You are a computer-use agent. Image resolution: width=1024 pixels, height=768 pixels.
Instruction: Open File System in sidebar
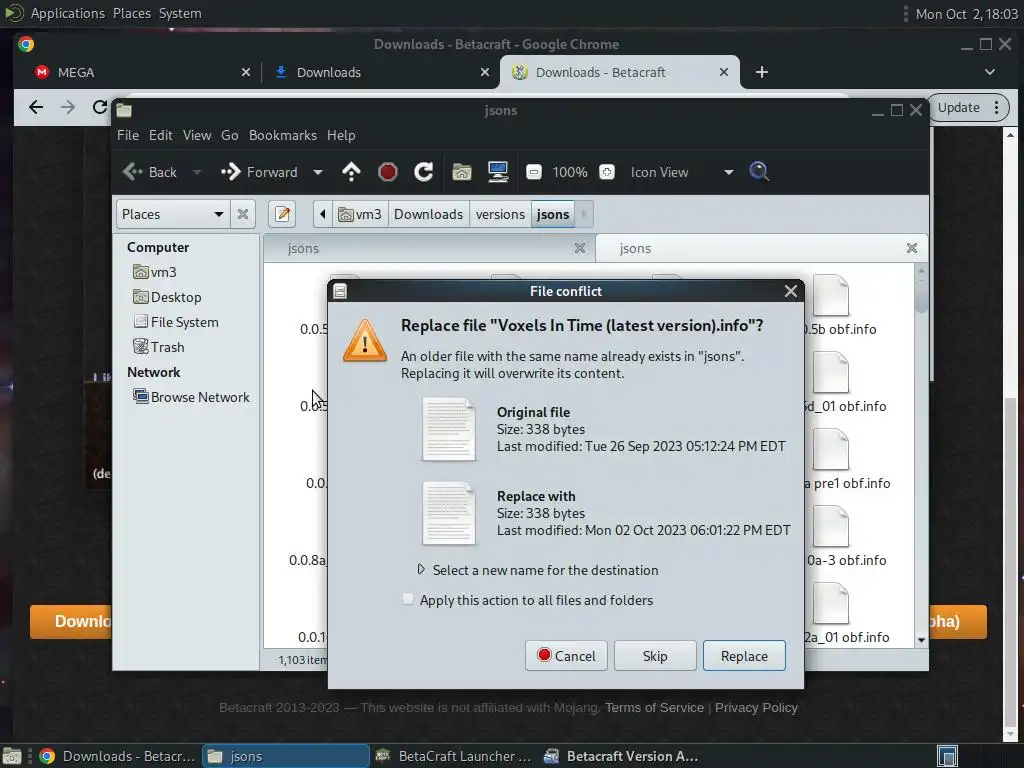tap(176, 322)
